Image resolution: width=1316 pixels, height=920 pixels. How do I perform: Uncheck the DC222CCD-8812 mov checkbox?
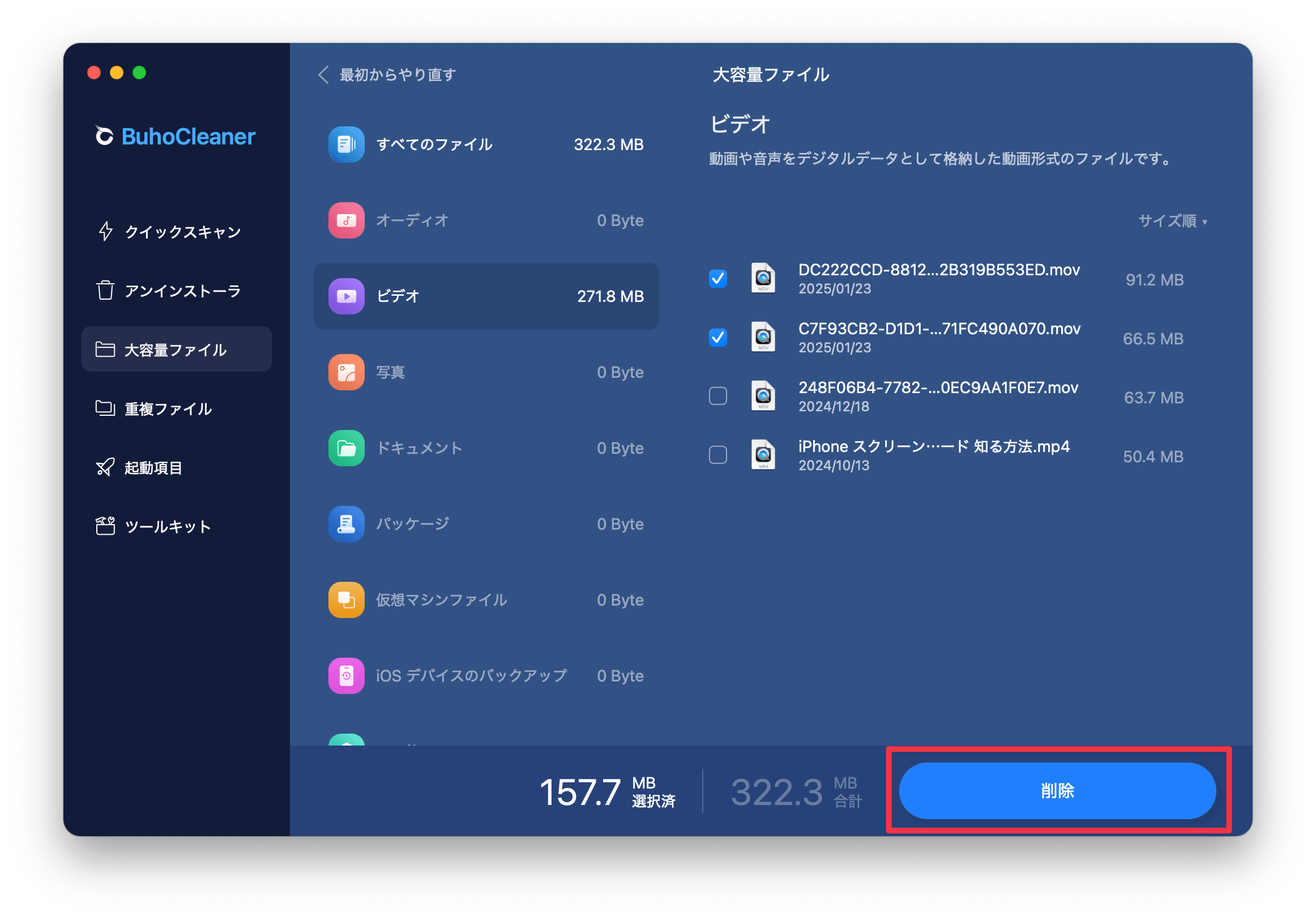coord(718,278)
